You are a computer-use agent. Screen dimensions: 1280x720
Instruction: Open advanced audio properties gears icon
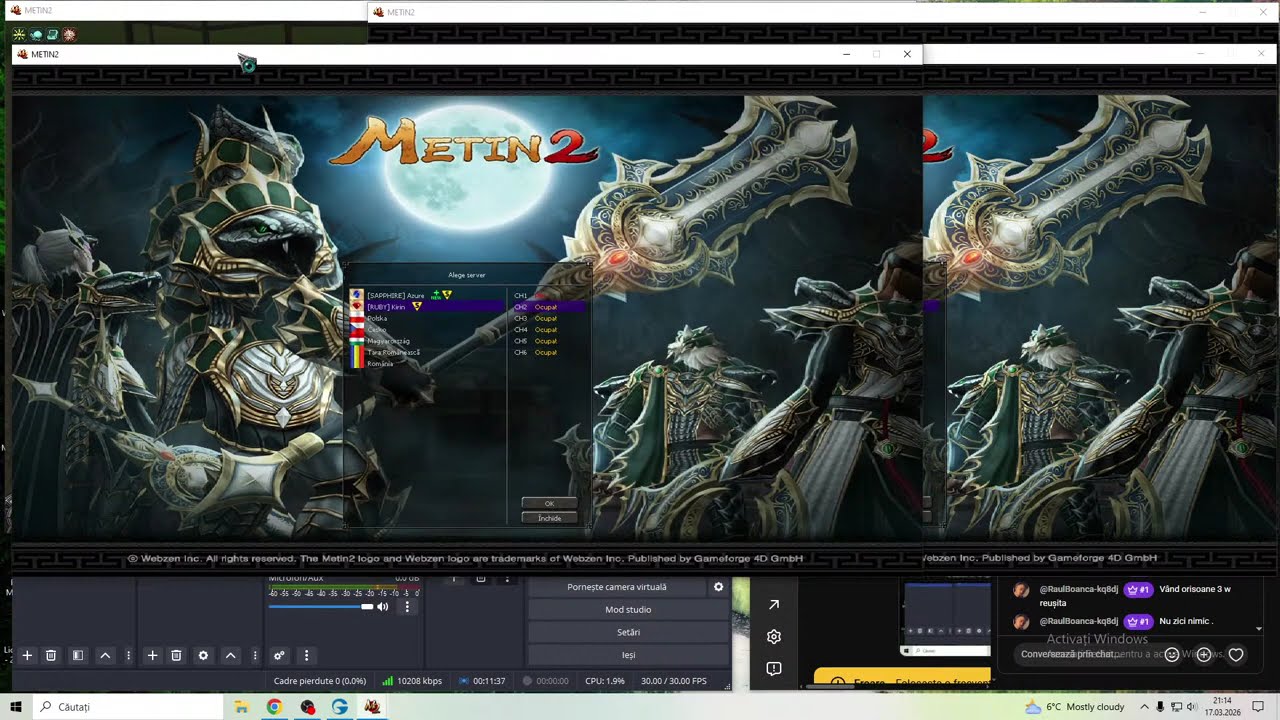pyautogui.click(x=279, y=656)
